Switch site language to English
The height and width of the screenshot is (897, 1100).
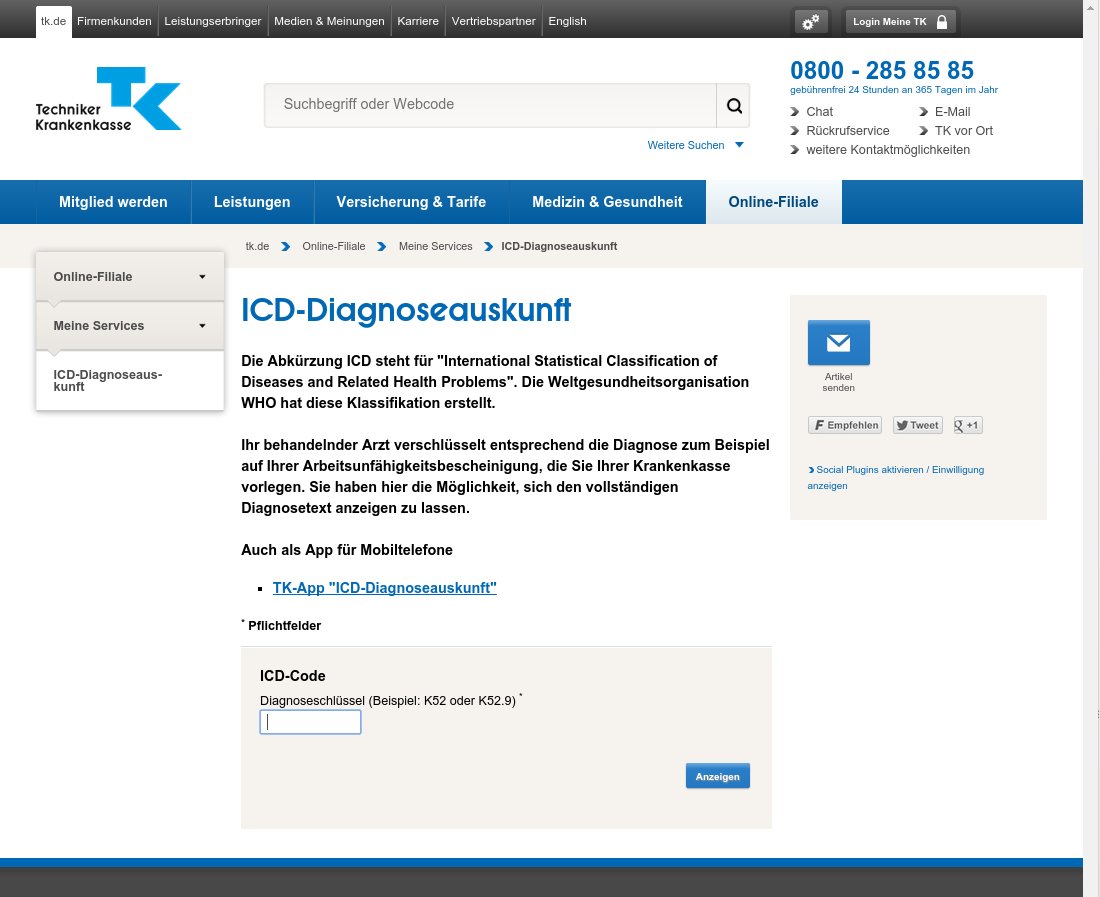tap(567, 22)
